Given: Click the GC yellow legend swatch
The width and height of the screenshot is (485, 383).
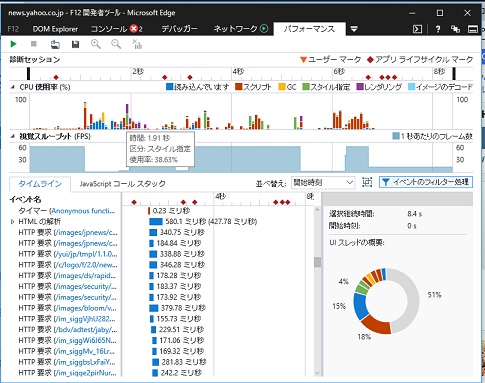Looking at the screenshot, I should [282, 87].
